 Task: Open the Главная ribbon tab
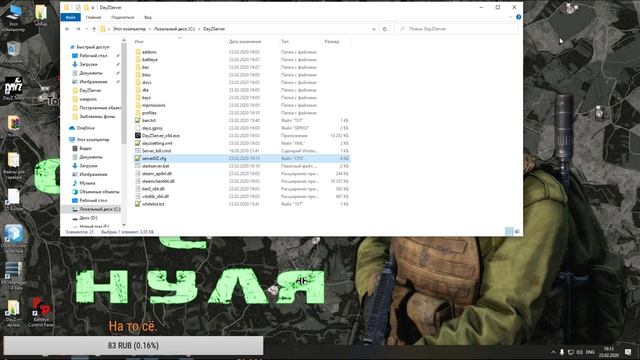pyautogui.click(x=93, y=17)
